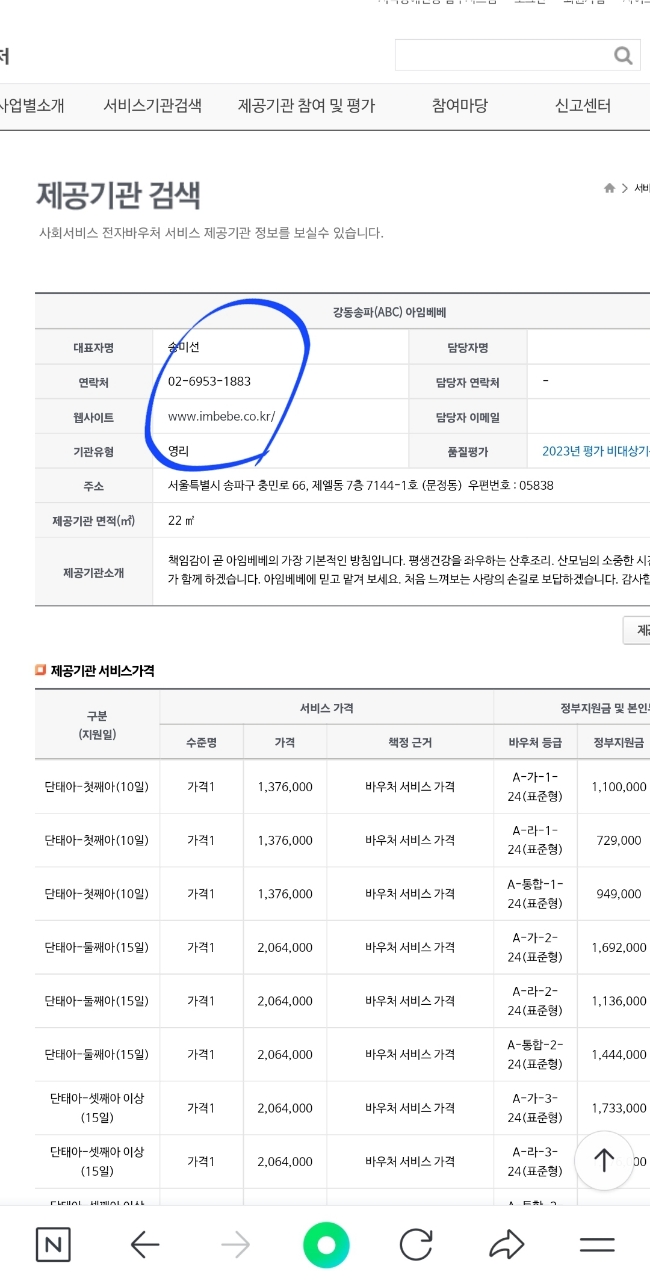Click voucher grade A-가-3-24(표준형)
Image resolution: width=650 pixels, height=1284 pixels.
tap(535, 1107)
